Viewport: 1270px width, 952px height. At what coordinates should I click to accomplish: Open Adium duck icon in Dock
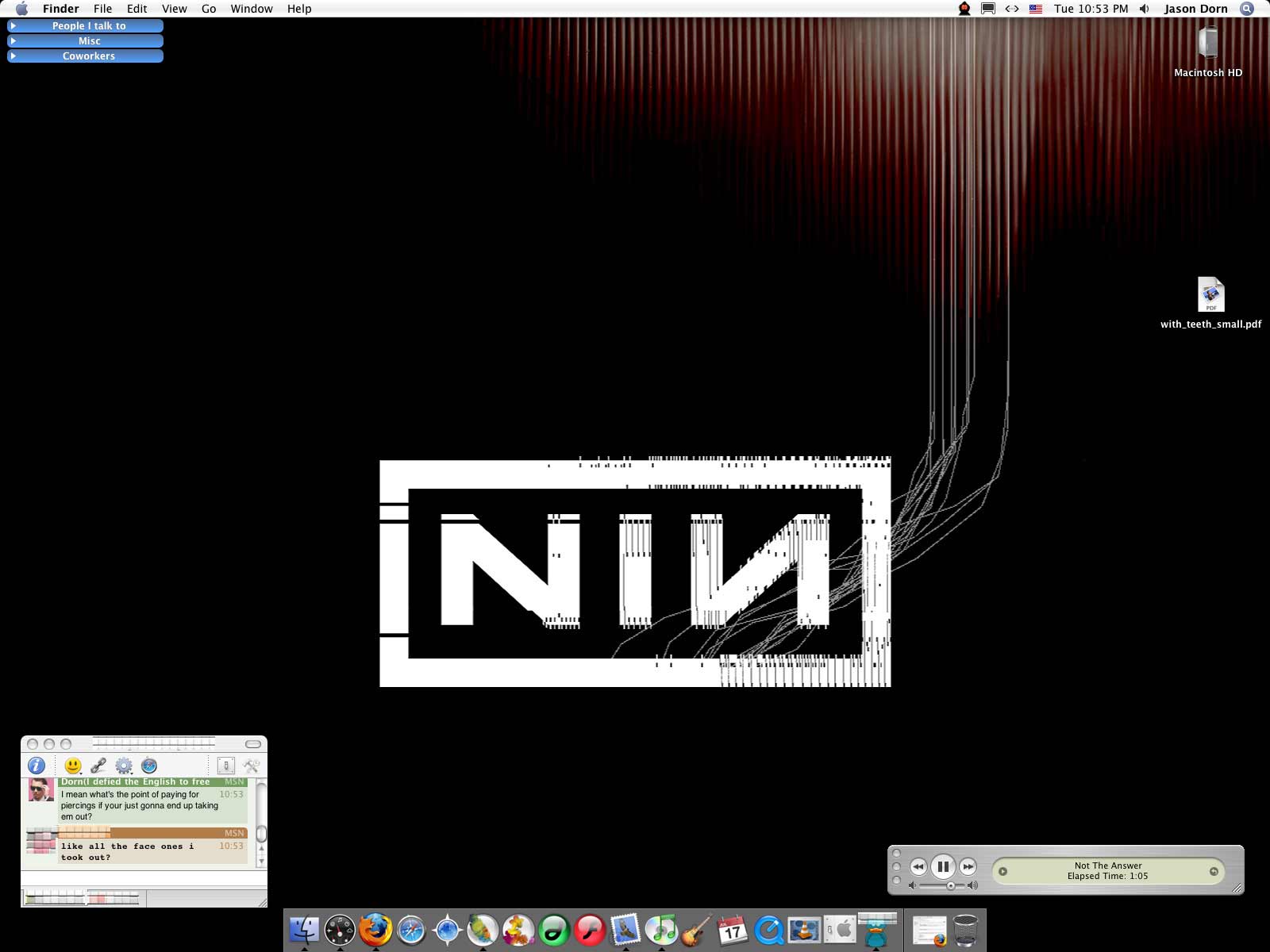click(x=876, y=929)
